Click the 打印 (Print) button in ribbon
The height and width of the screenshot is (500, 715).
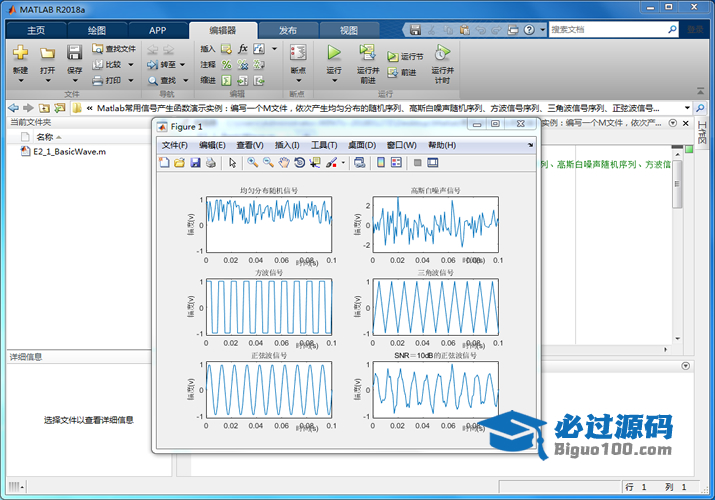[108, 81]
